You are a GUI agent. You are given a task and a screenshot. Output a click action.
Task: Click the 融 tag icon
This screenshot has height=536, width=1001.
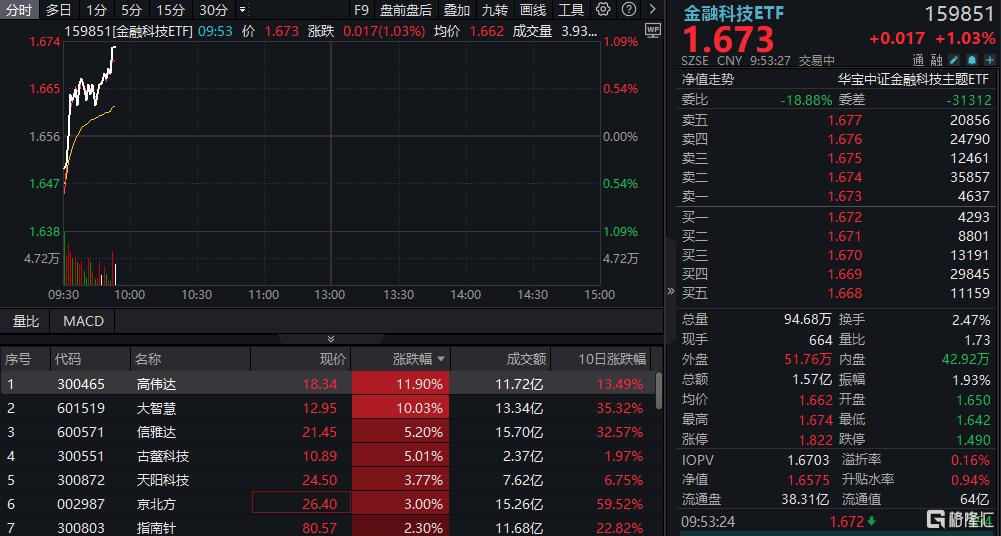(936, 60)
